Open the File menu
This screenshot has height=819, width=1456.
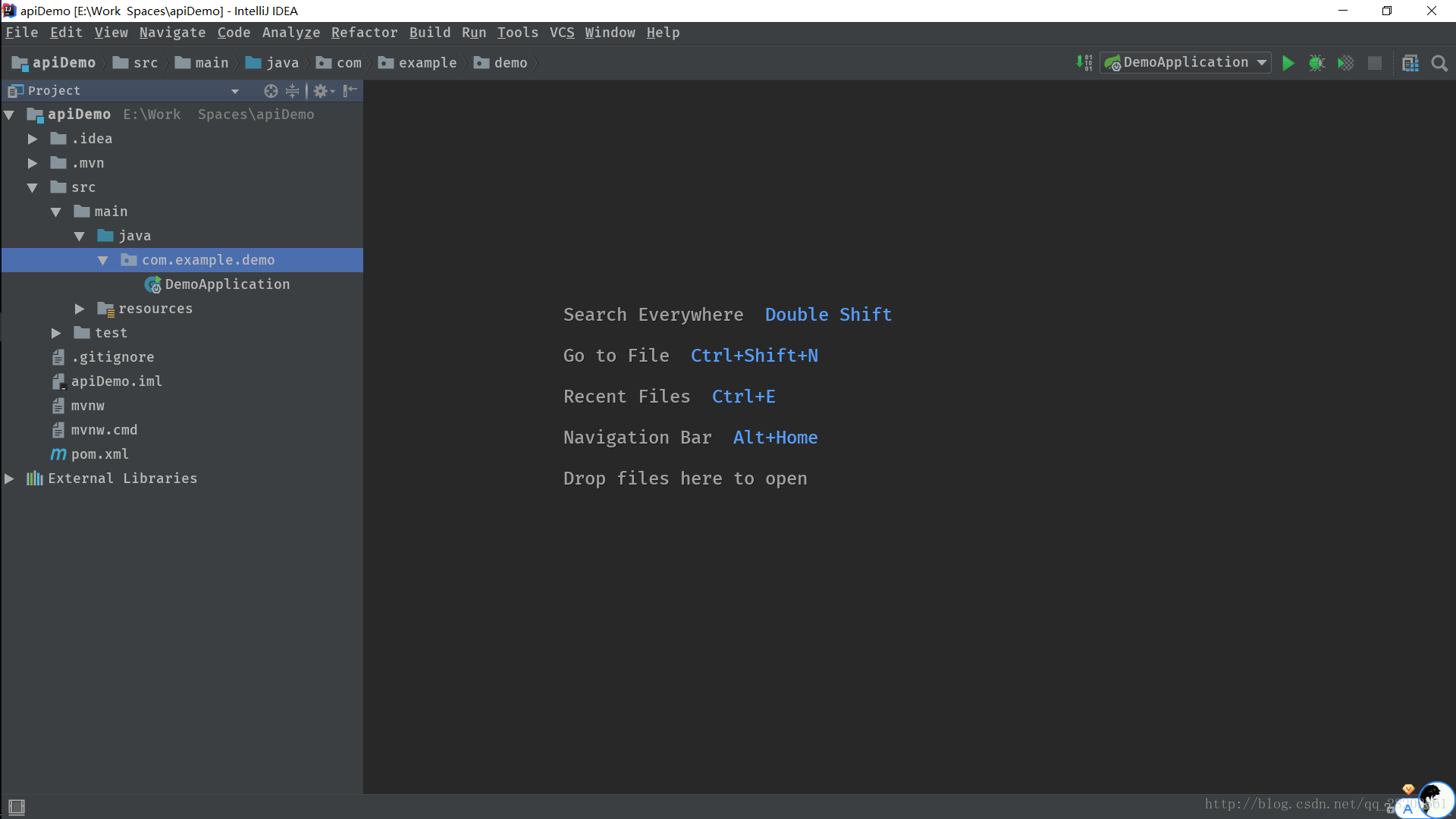(x=22, y=33)
